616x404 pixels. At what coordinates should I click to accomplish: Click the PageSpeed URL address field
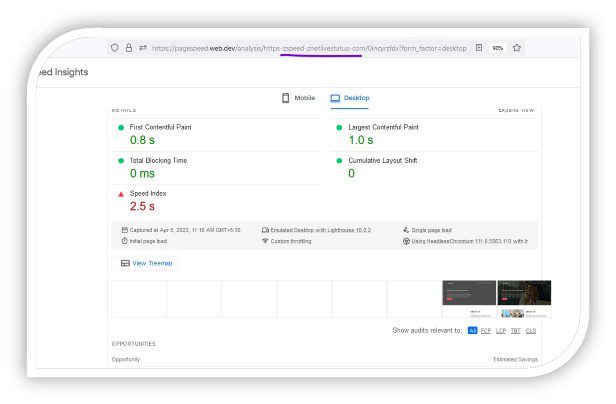(x=308, y=48)
